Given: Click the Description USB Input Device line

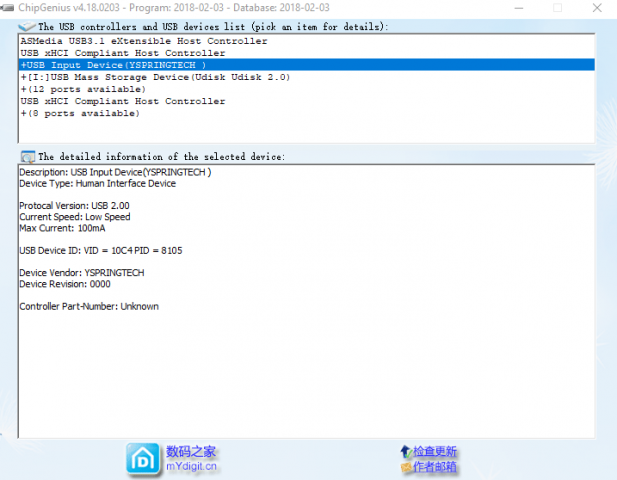Looking at the screenshot, I should tap(115, 172).
